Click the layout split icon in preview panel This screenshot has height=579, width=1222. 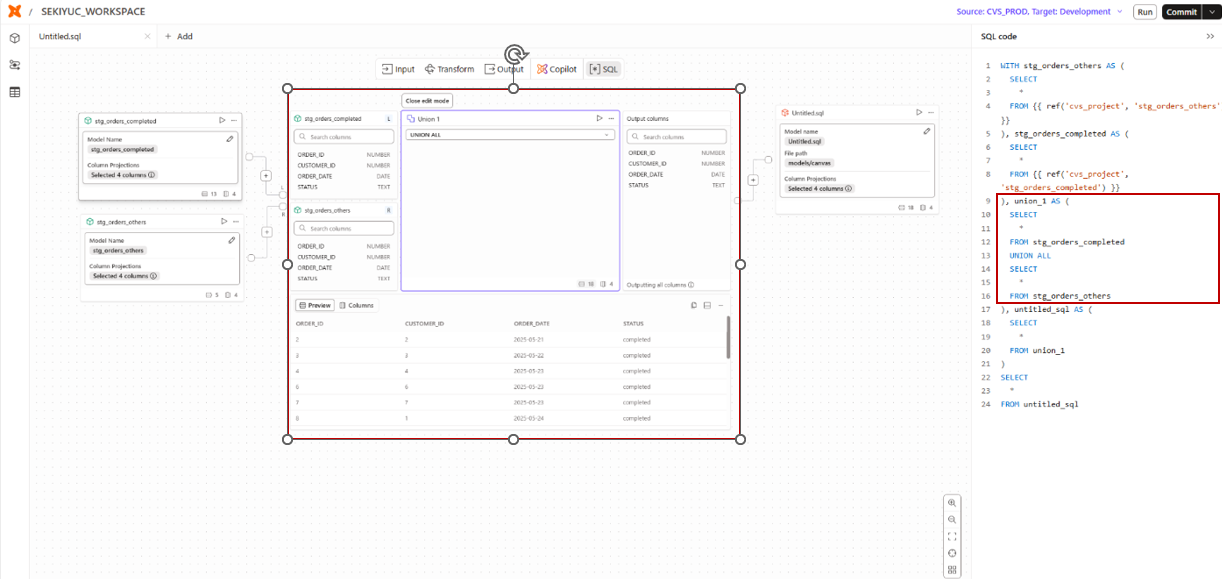707,305
